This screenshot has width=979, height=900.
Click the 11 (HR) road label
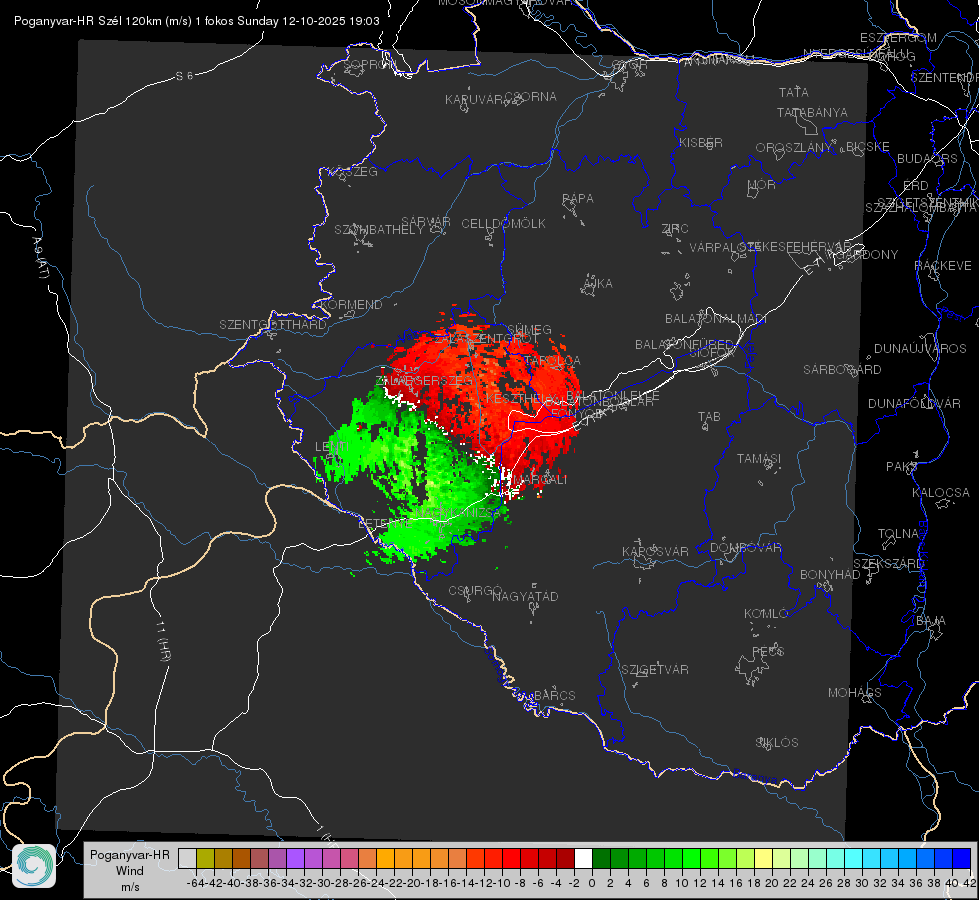(x=163, y=642)
